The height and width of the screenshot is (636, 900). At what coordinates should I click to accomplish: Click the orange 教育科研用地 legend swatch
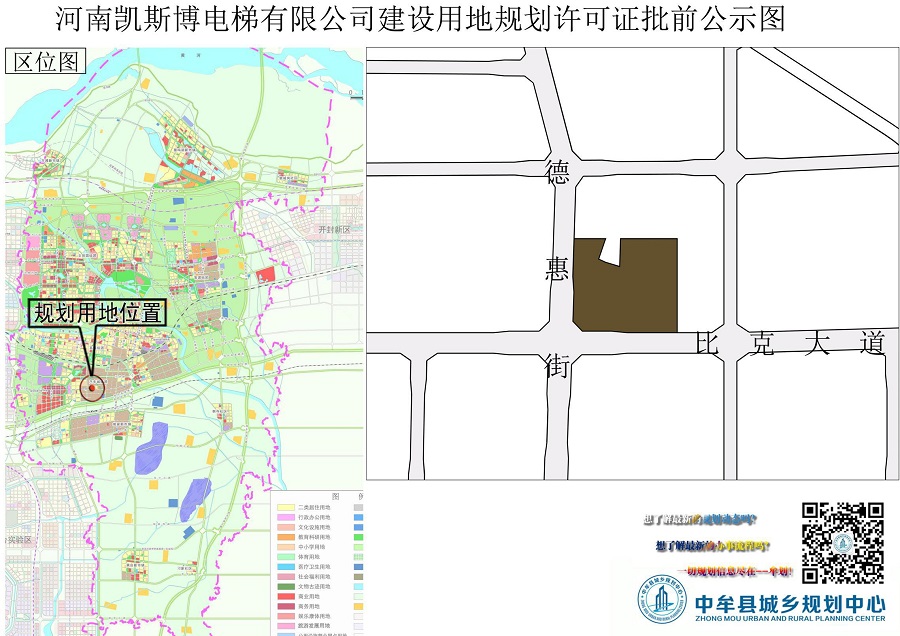(288, 537)
